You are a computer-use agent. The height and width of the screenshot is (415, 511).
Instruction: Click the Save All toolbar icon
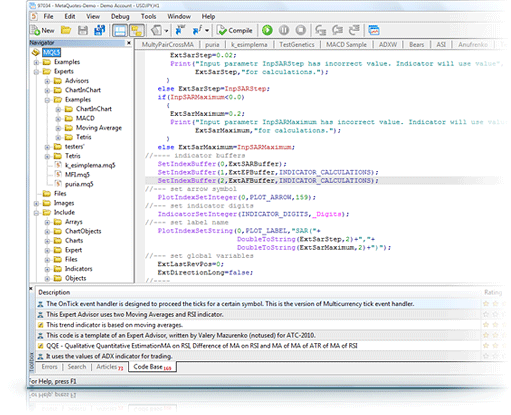click(x=99, y=30)
